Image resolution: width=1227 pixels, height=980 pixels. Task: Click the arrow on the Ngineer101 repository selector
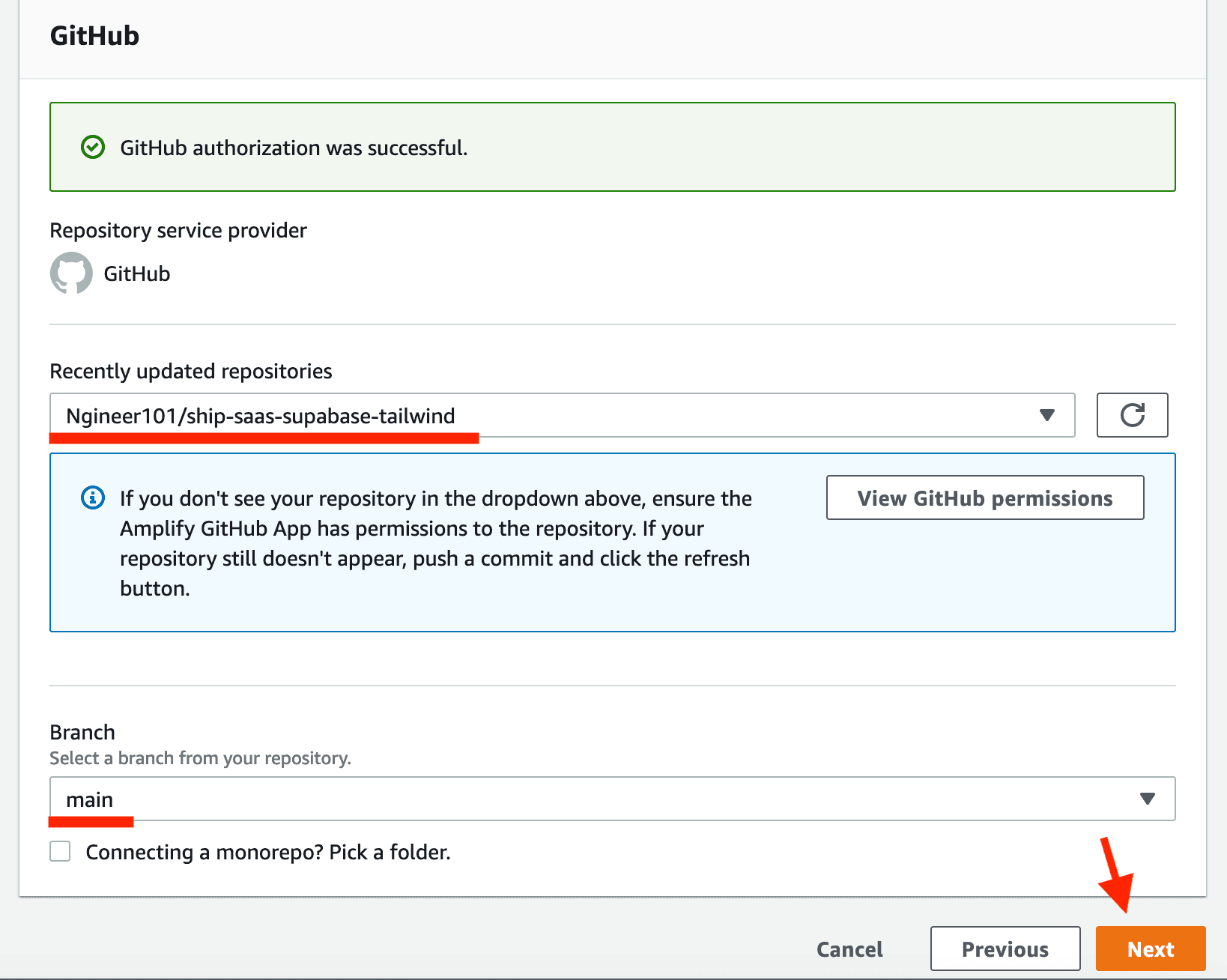(x=1046, y=415)
